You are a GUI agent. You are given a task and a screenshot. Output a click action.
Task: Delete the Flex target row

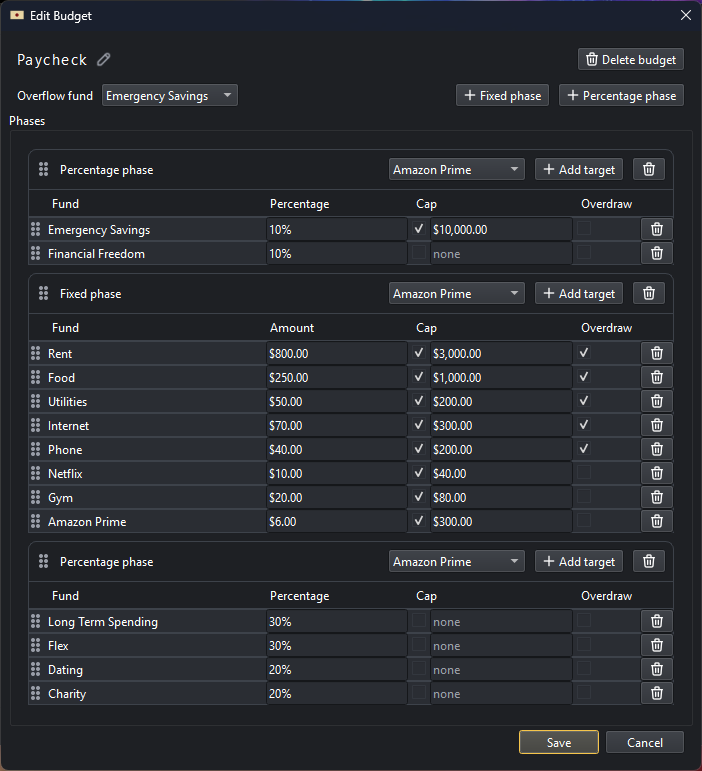pyautogui.click(x=656, y=646)
